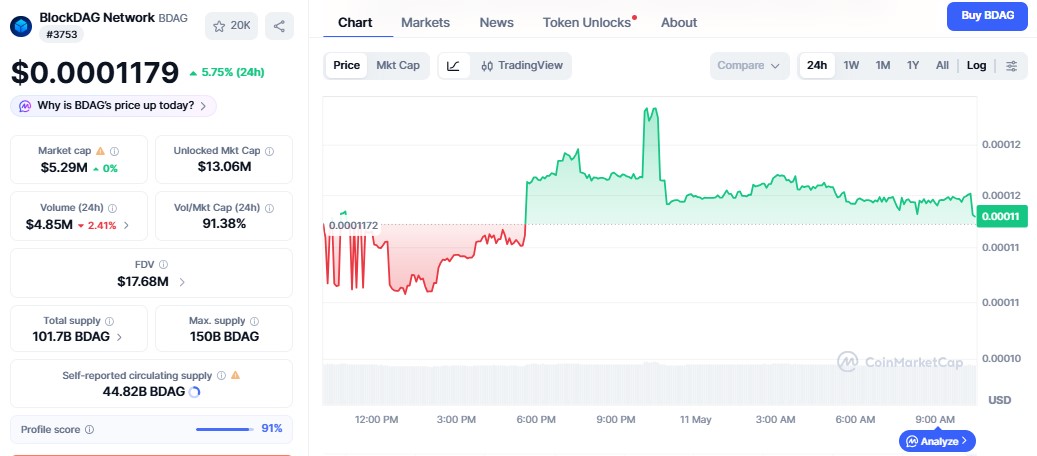1037x456 pixels.
Task: Switch chart to Price view
Action: tap(347, 66)
